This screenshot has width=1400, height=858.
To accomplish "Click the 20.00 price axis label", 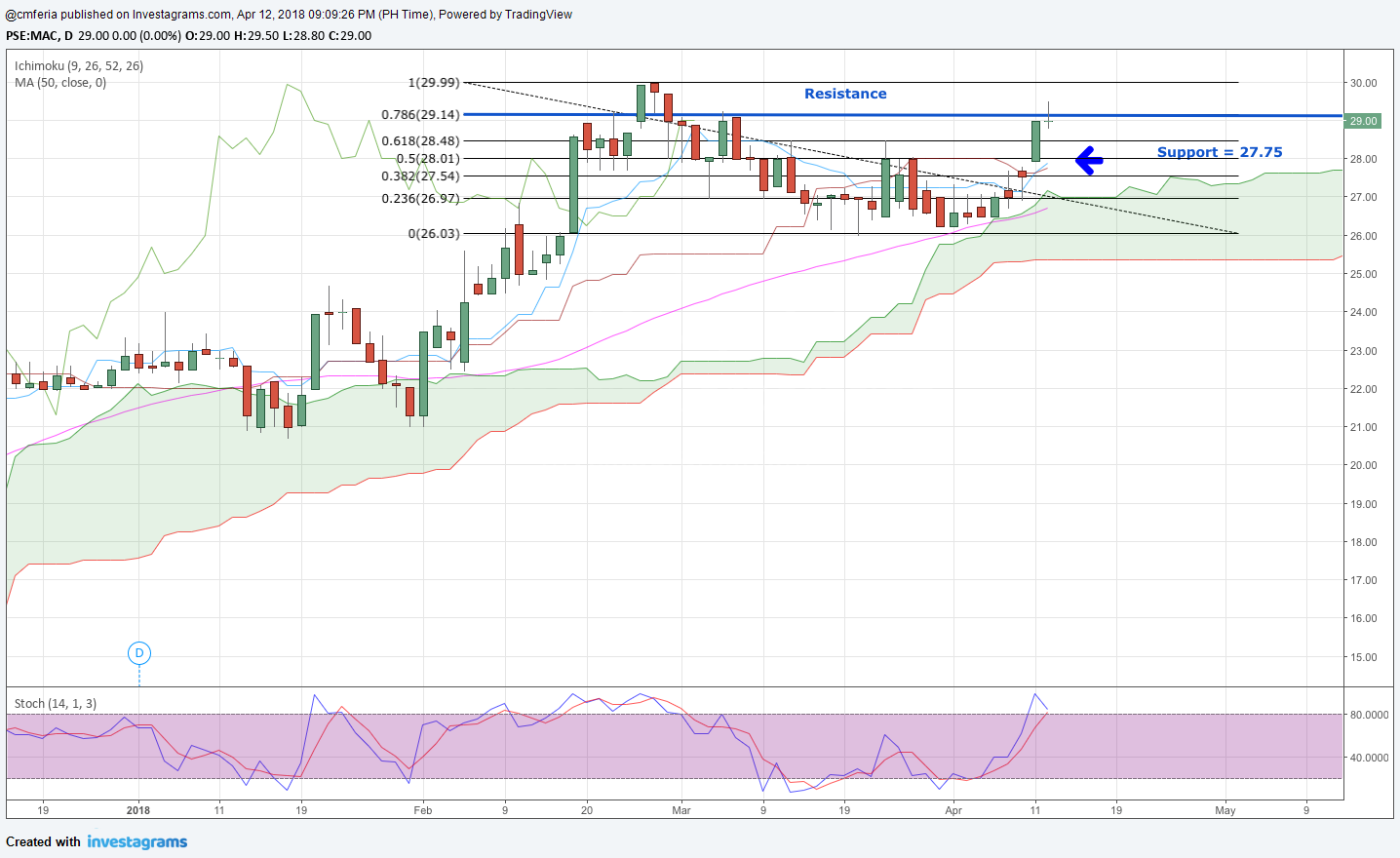I will [x=1363, y=465].
